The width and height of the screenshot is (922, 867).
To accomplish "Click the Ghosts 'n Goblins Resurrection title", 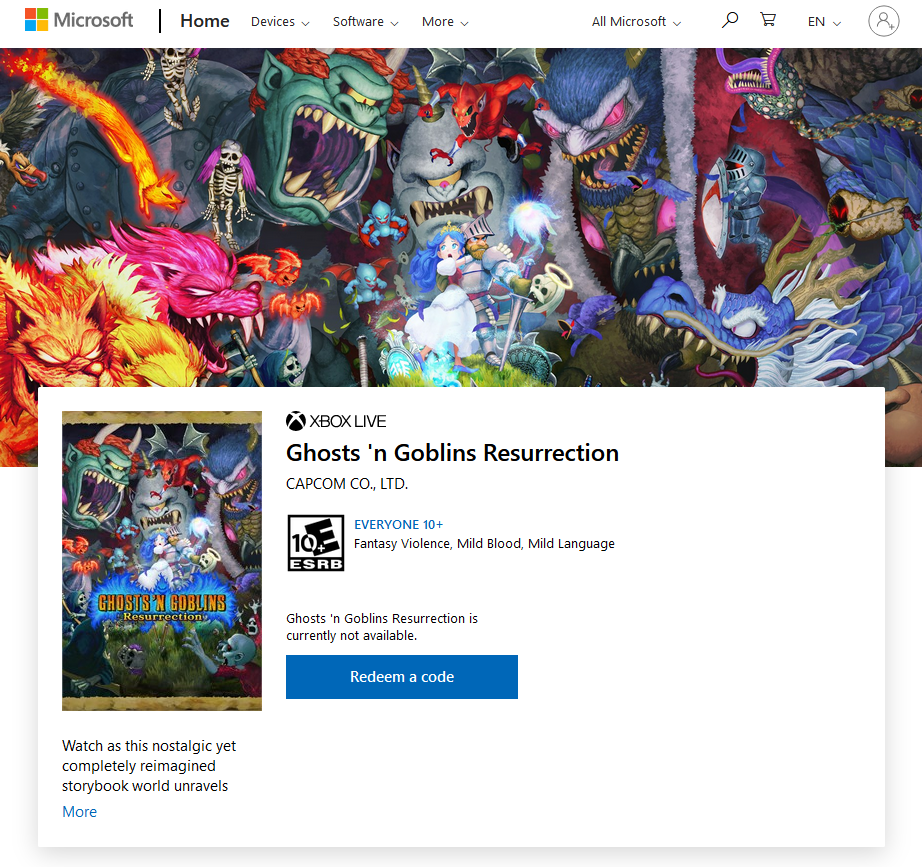I will (x=452, y=453).
